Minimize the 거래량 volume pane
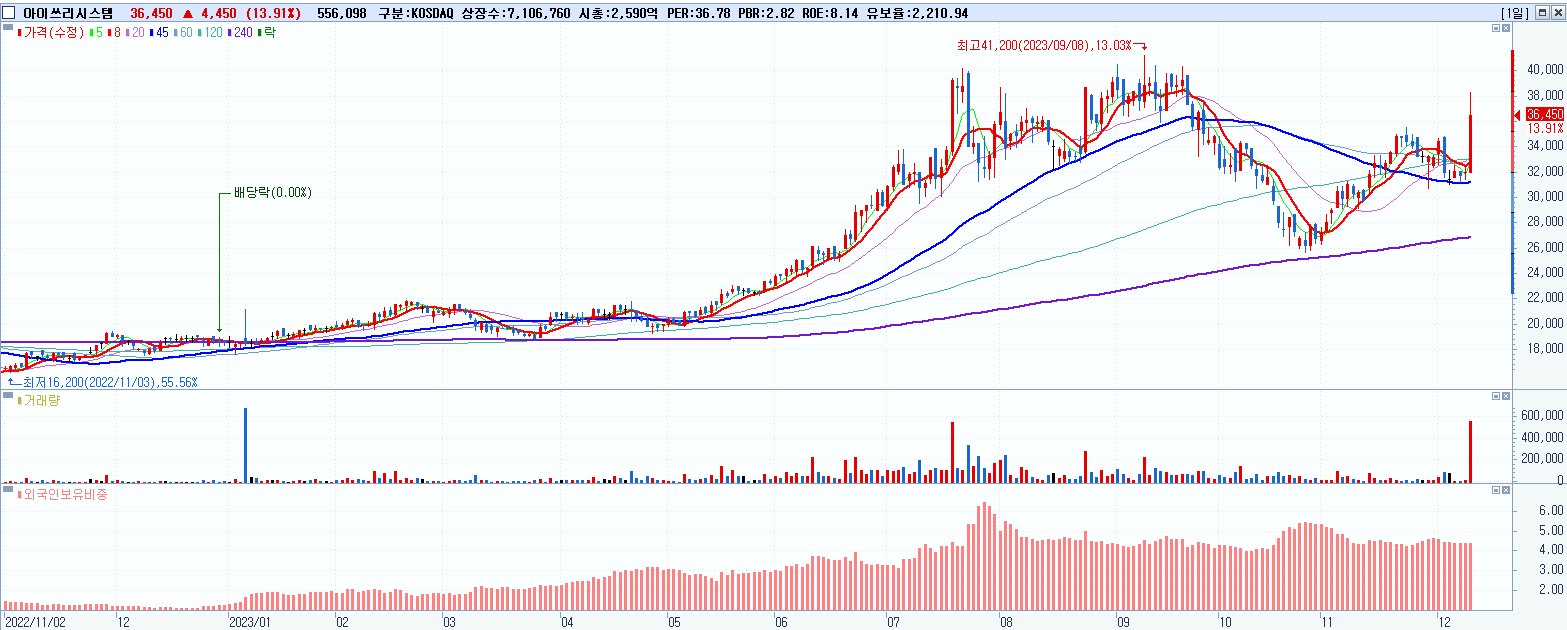The image size is (1567, 630). point(1495,397)
